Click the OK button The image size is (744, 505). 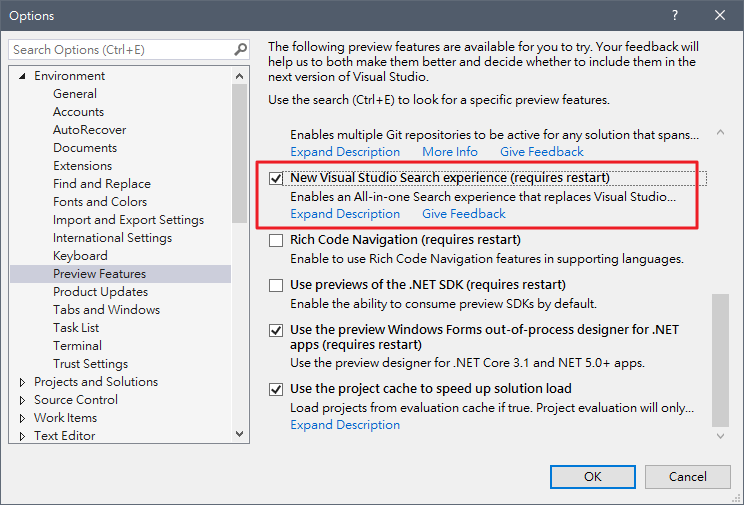(x=593, y=477)
